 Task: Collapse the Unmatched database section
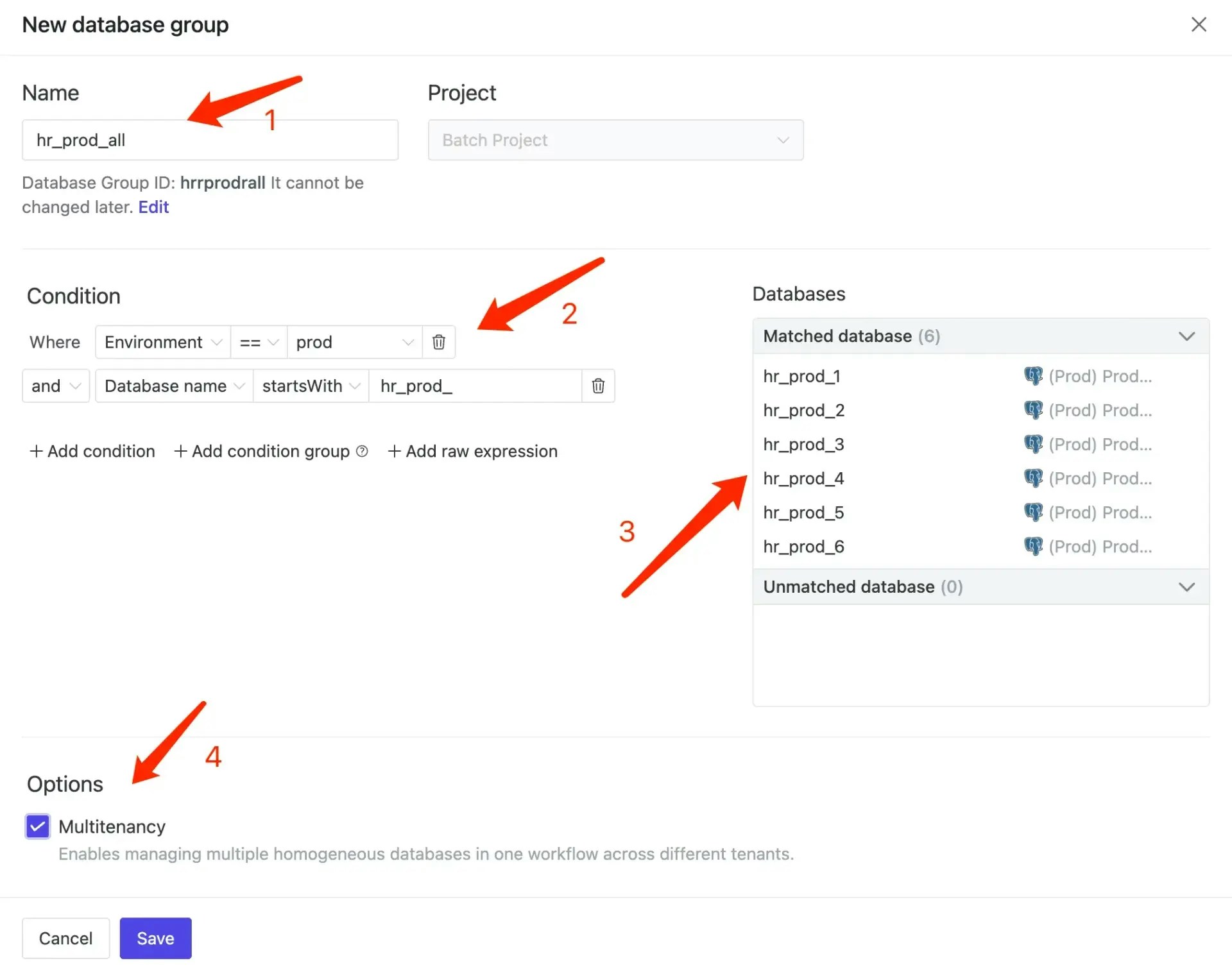click(1186, 587)
